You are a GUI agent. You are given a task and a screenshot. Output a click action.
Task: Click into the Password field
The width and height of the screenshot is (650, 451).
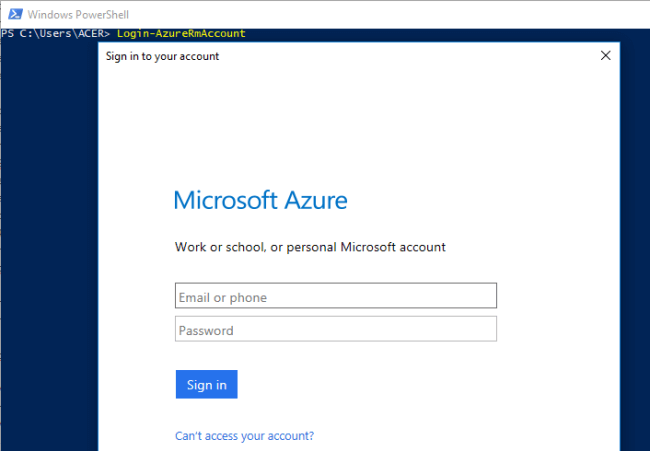click(x=336, y=329)
